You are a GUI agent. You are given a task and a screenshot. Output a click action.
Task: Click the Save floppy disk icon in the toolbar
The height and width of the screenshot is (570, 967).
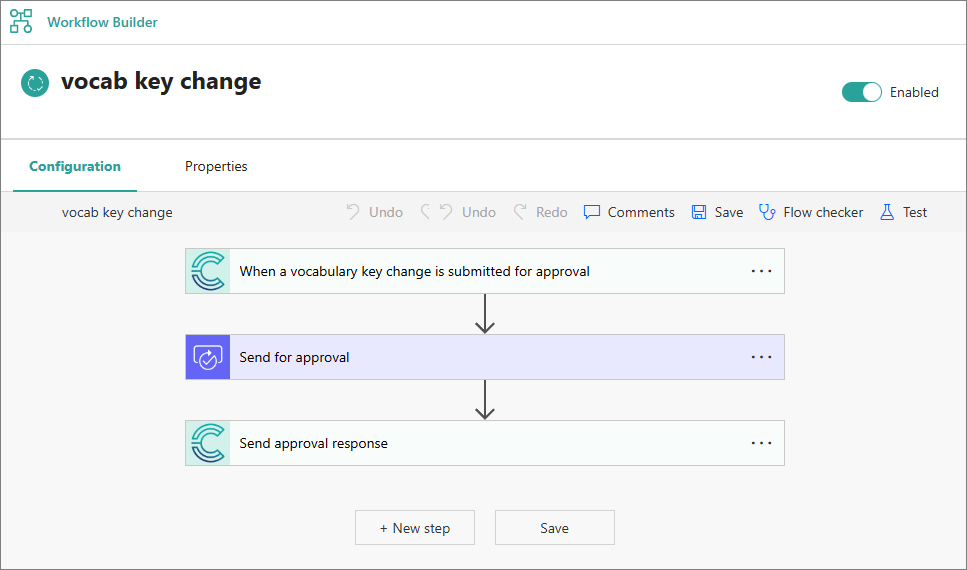pyautogui.click(x=699, y=212)
